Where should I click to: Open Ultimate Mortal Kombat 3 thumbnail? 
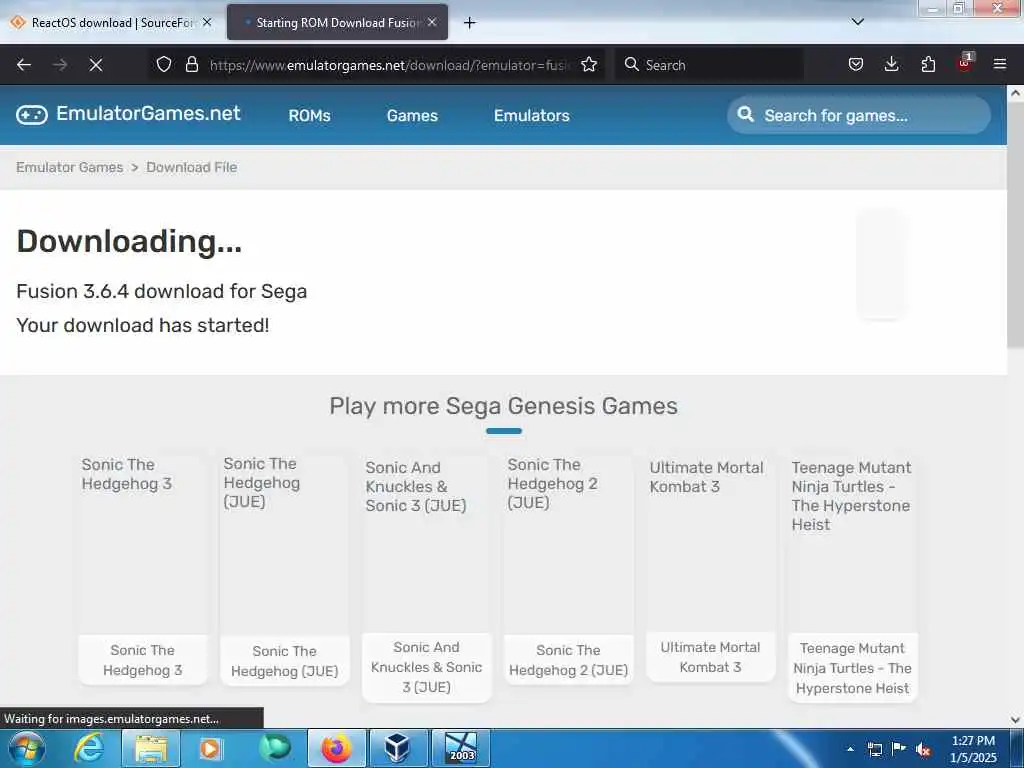(x=711, y=545)
